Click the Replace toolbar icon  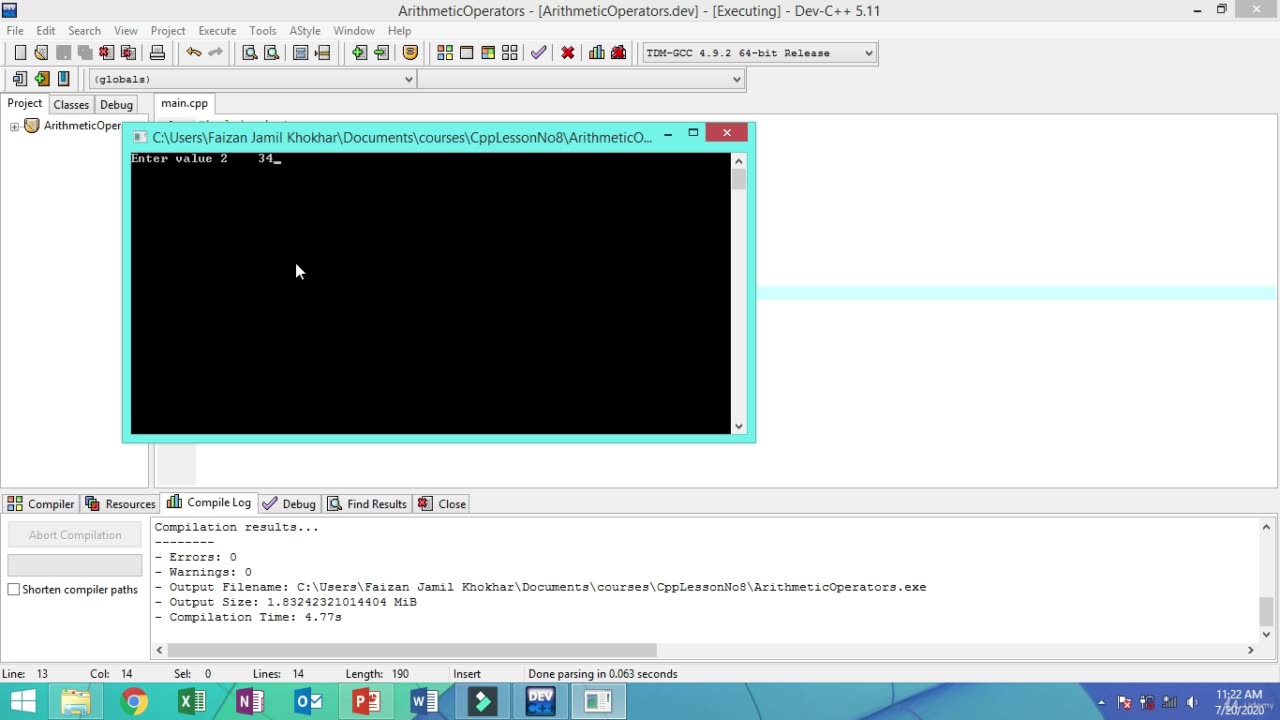click(271, 53)
